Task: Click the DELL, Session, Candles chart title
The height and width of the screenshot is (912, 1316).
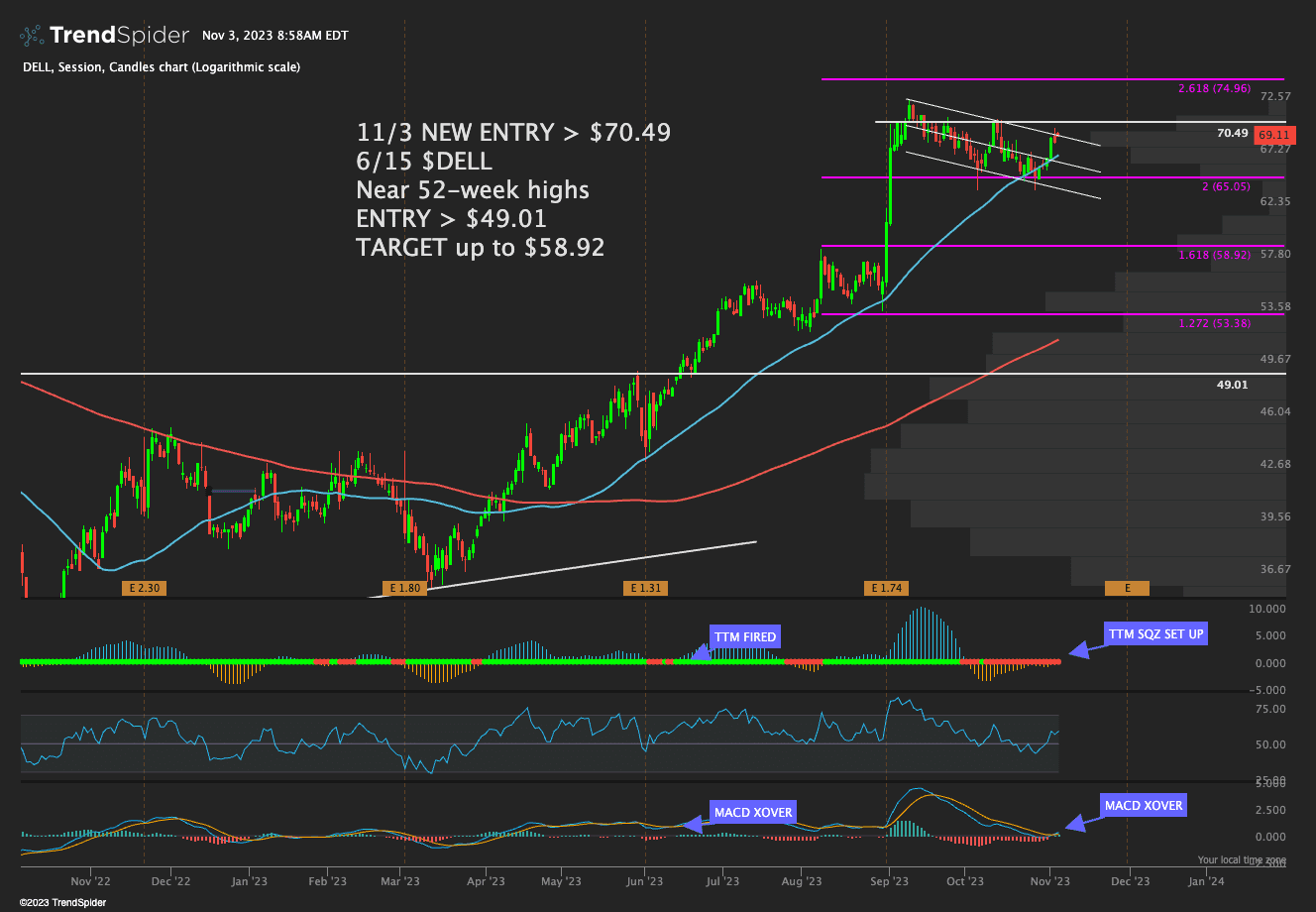Action: pos(160,67)
